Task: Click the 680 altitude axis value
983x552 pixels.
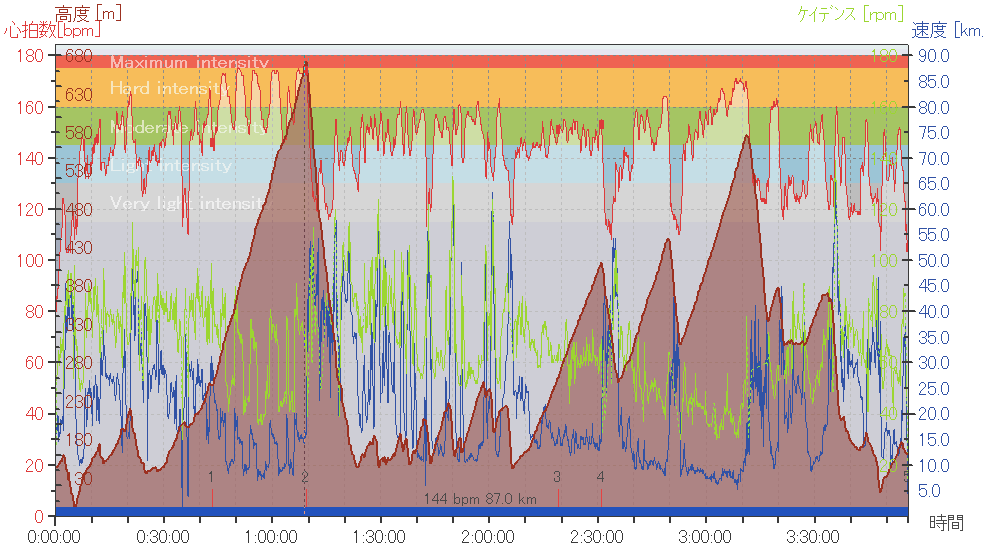Action: [79, 56]
